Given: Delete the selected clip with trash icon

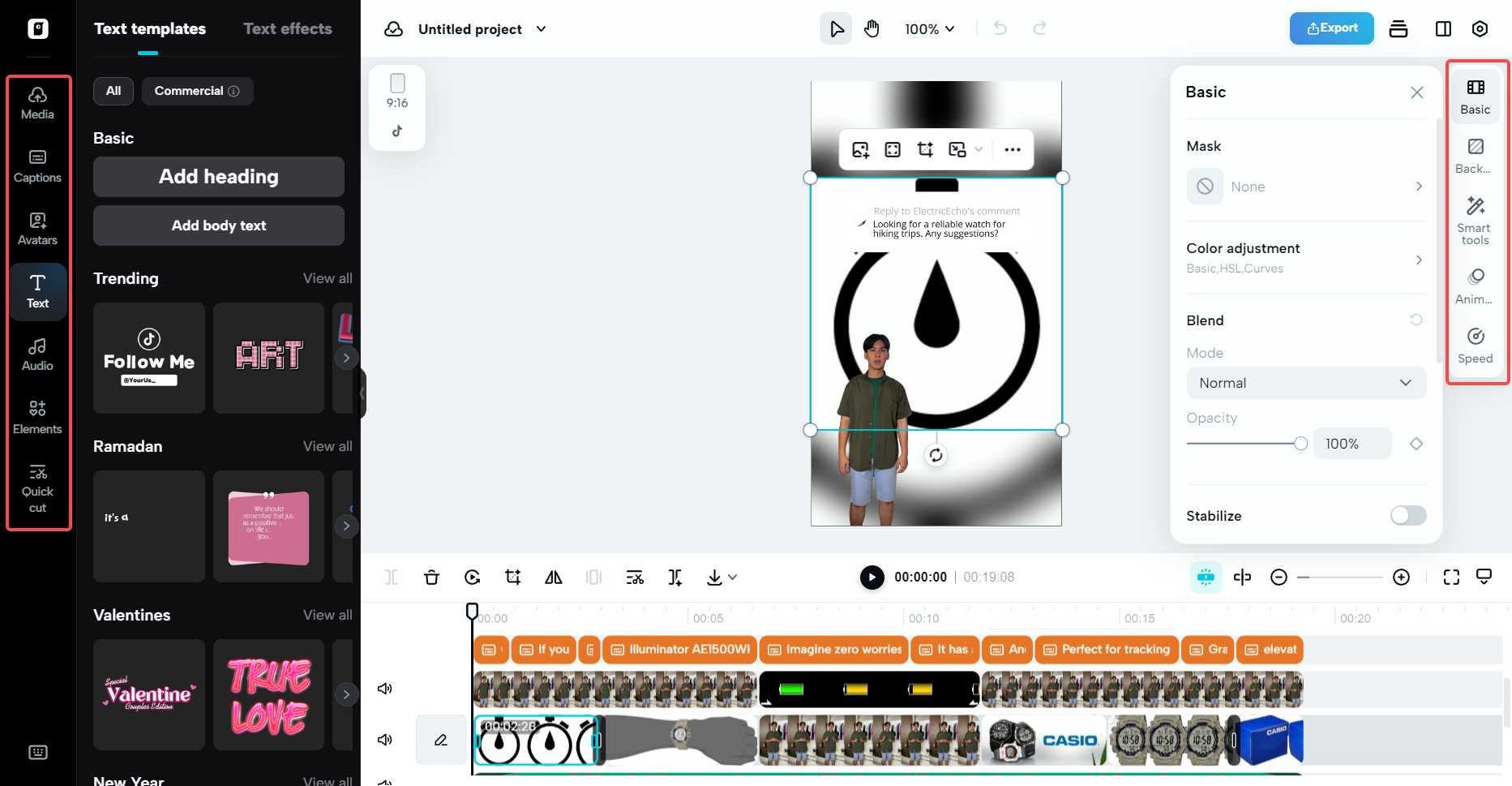Looking at the screenshot, I should tap(431, 578).
